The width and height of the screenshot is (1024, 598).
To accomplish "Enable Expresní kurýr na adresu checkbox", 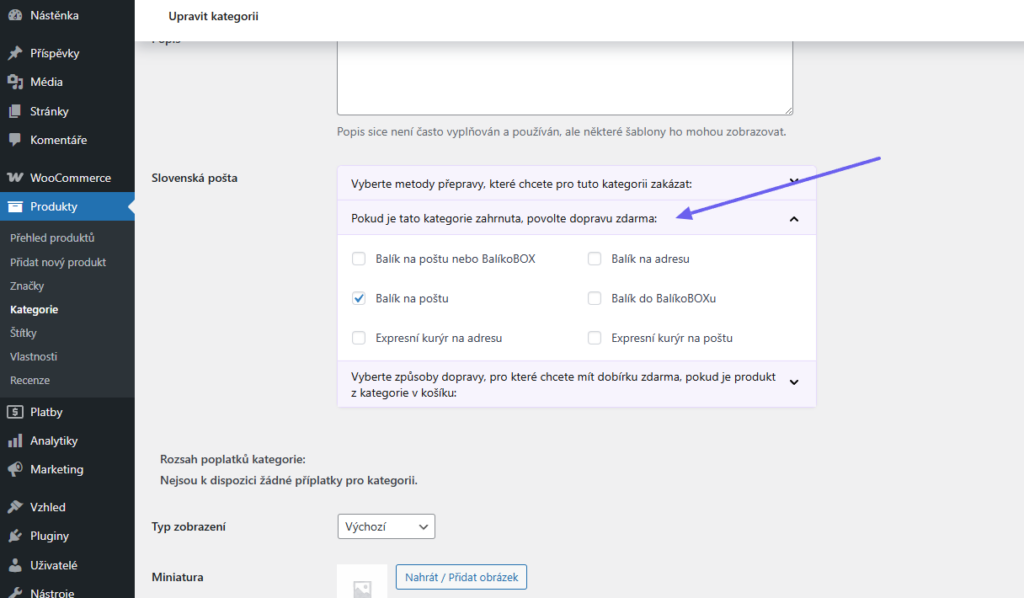I will pos(359,338).
